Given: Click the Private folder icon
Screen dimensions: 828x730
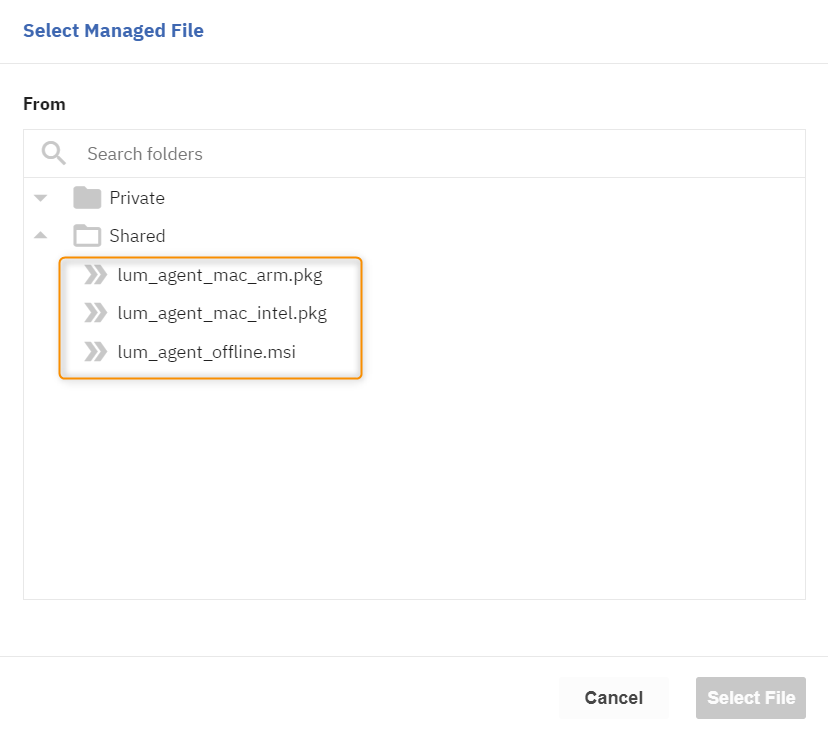Looking at the screenshot, I should click(87, 198).
